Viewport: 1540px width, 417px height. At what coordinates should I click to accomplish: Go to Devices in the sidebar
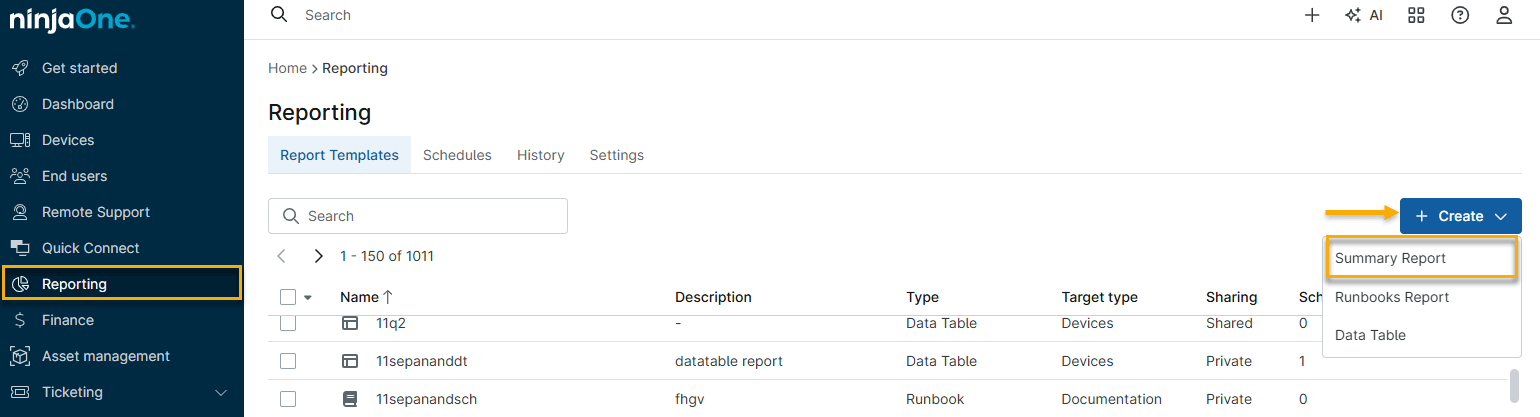coord(67,140)
